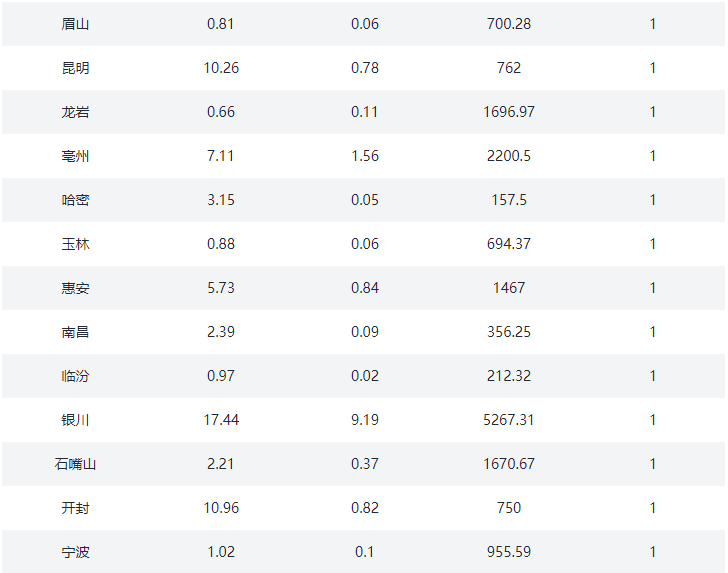This screenshot has width=728, height=573.
Task: Select the 银川 city name
Action: pos(75,420)
